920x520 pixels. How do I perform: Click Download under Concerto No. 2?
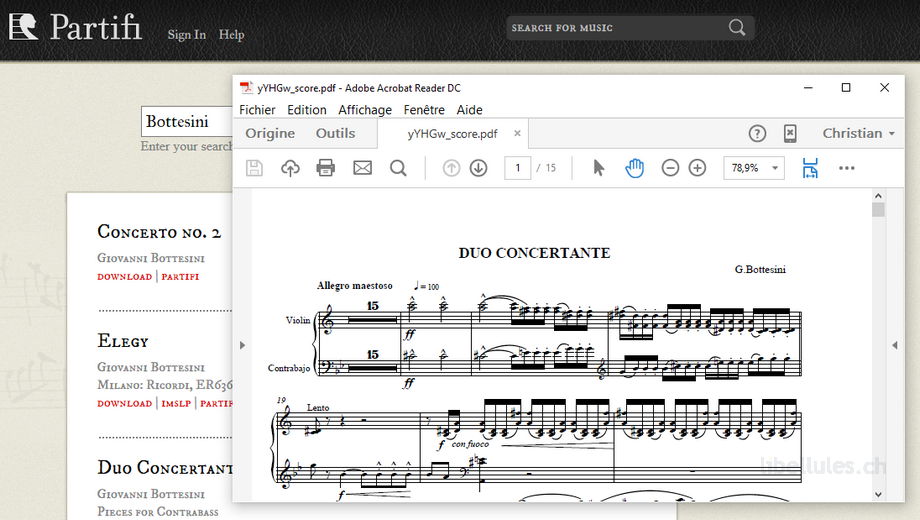tap(124, 276)
